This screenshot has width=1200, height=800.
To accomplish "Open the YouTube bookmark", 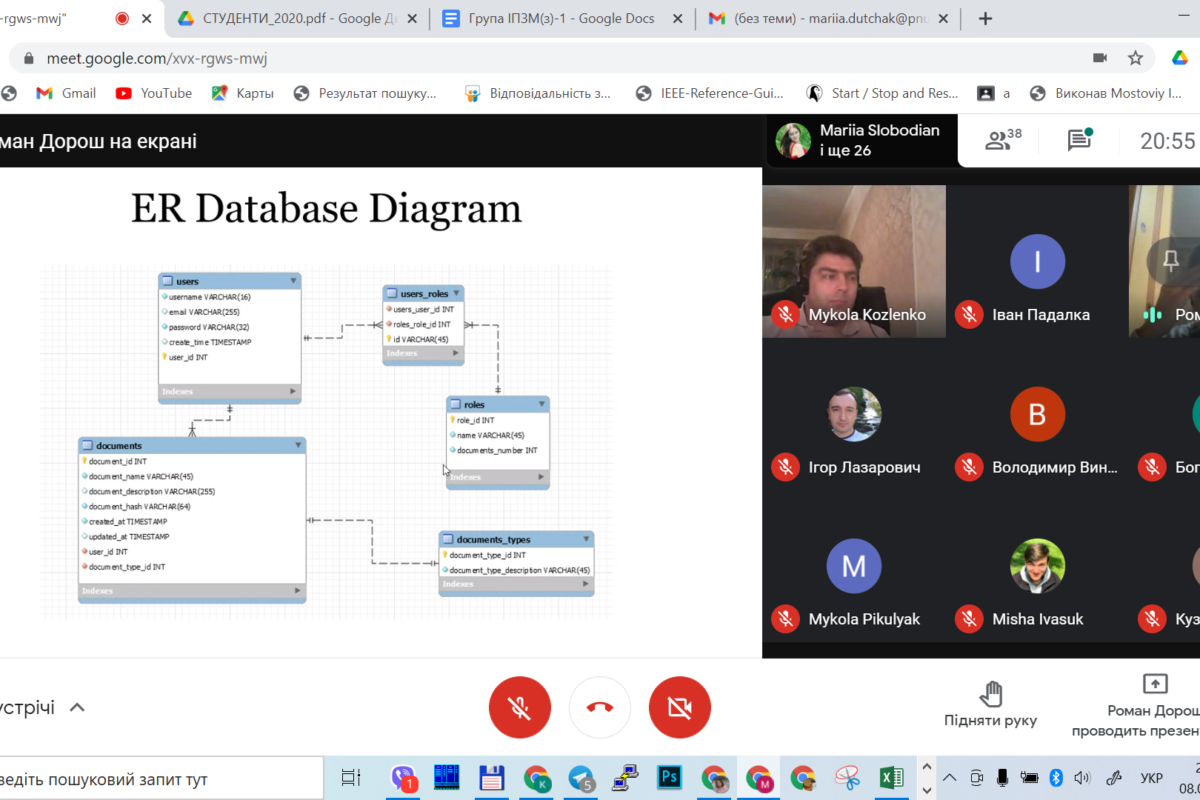I will coord(154,93).
